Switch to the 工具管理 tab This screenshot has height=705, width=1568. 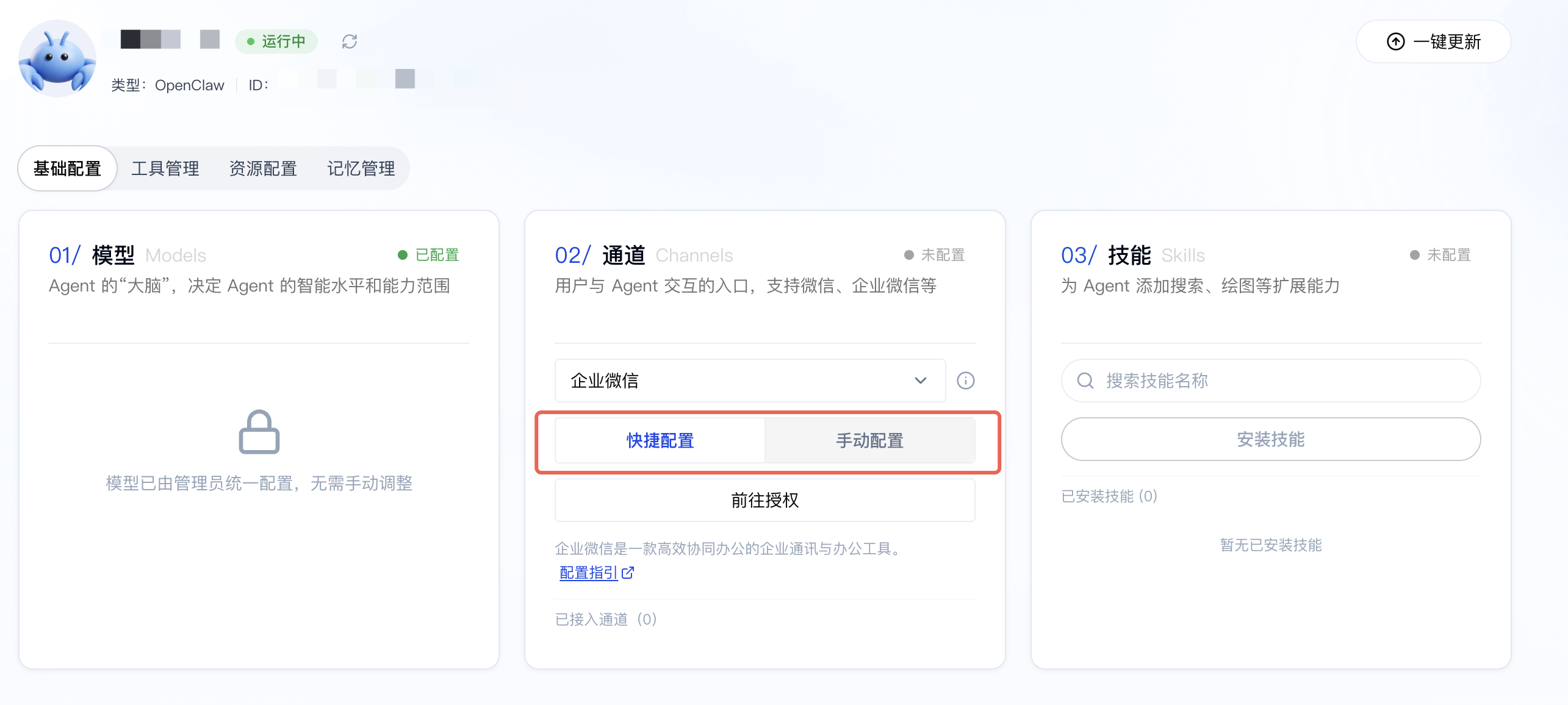[x=165, y=168]
